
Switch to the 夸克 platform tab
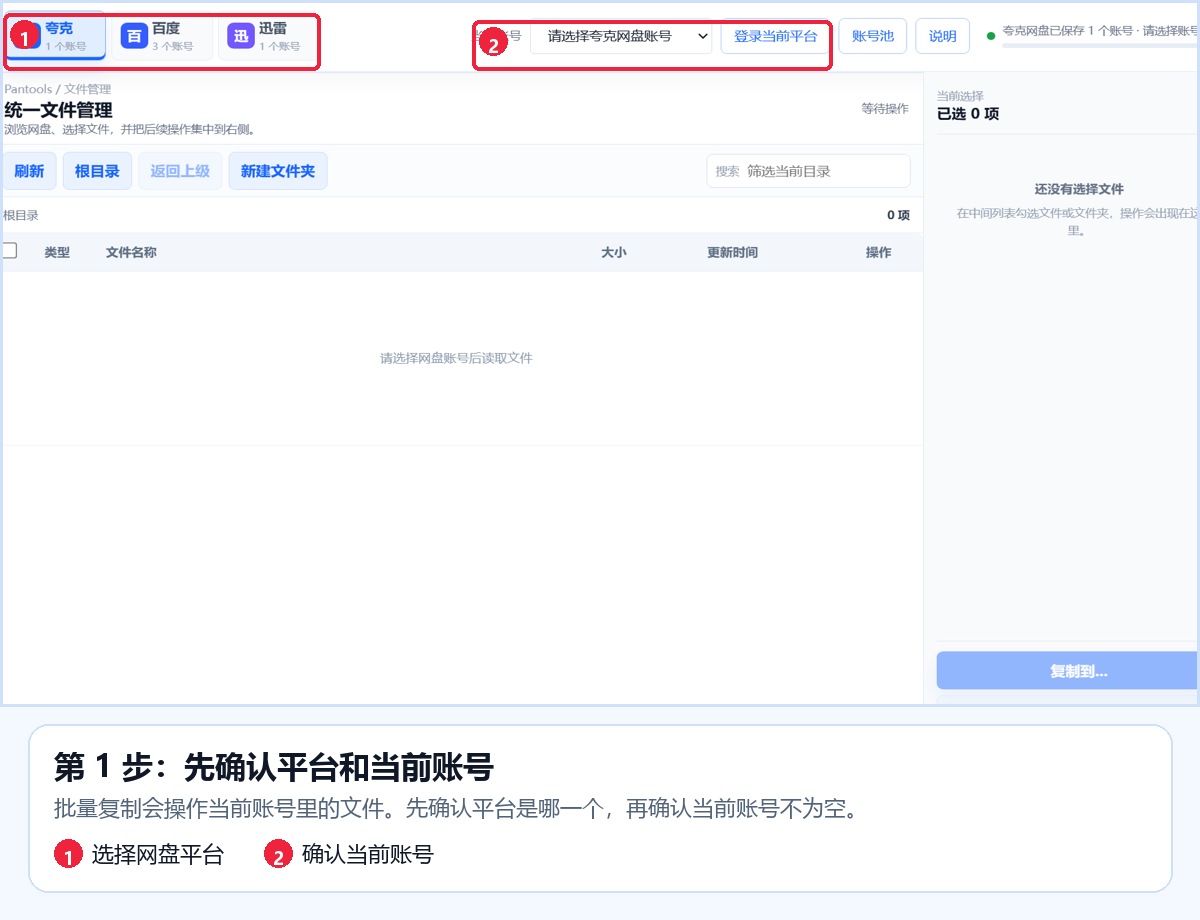pyautogui.click(x=57, y=37)
